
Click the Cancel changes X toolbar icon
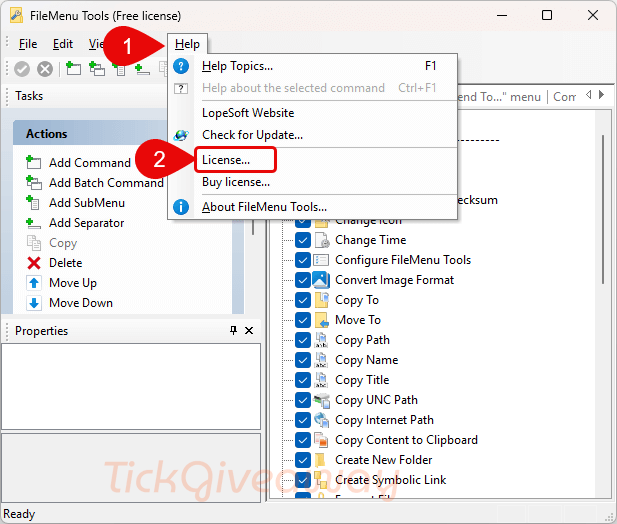(45, 69)
